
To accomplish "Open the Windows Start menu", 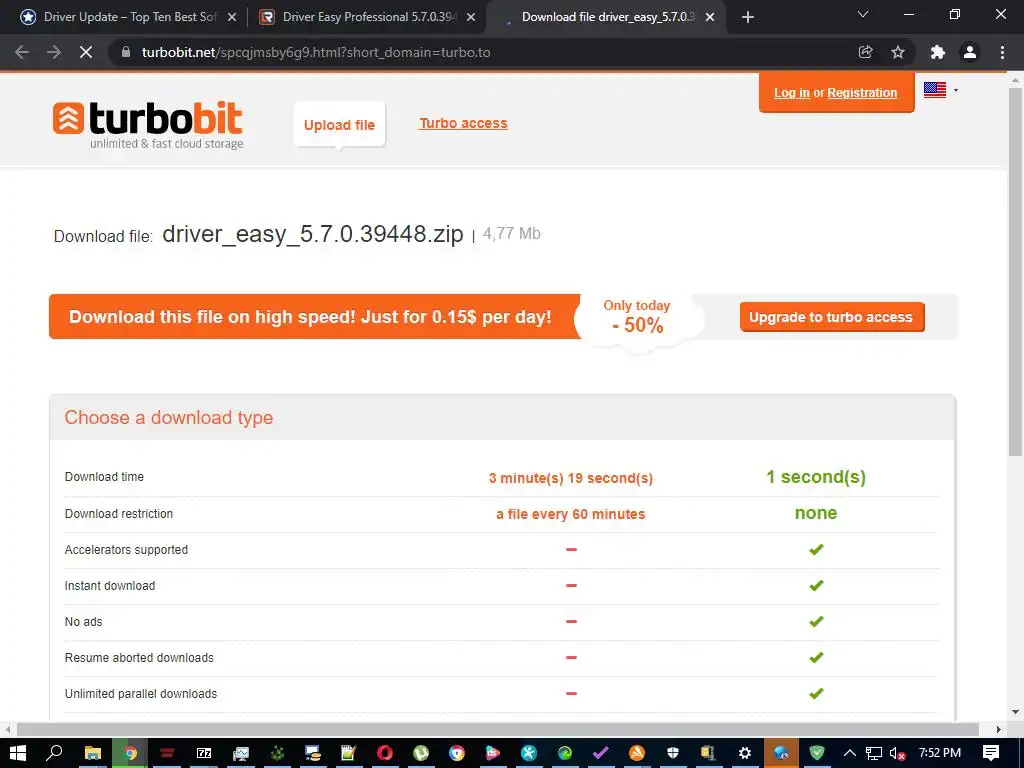I will click(18, 753).
